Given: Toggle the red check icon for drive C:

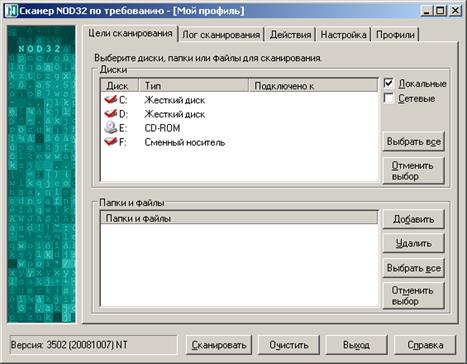Looking at the screenshot, I should pyautogui.click(x=110, y=99).
